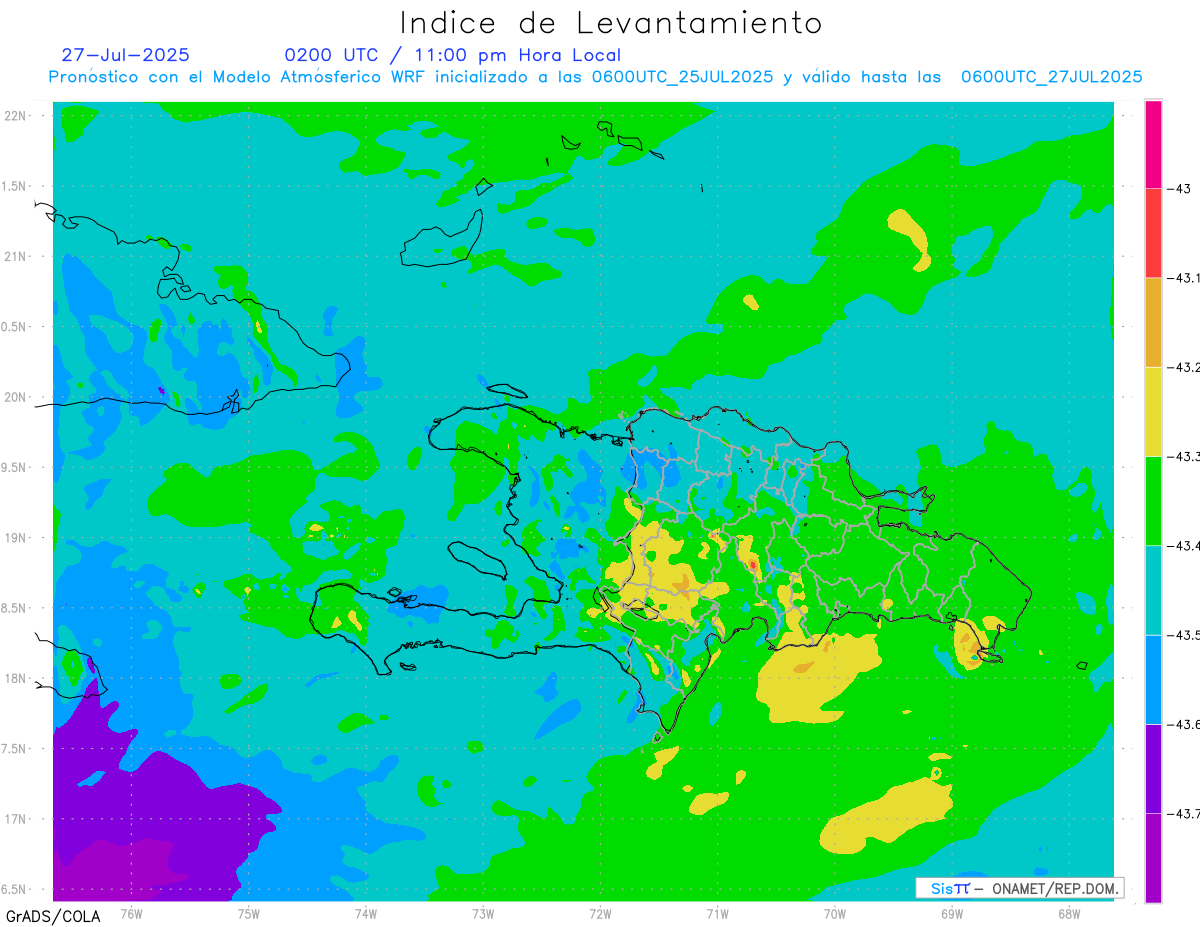The height and width of the screenshot is (927, 1200).
Task: Click the legend value "-43.7"
Action: (x=1184, y=813)
